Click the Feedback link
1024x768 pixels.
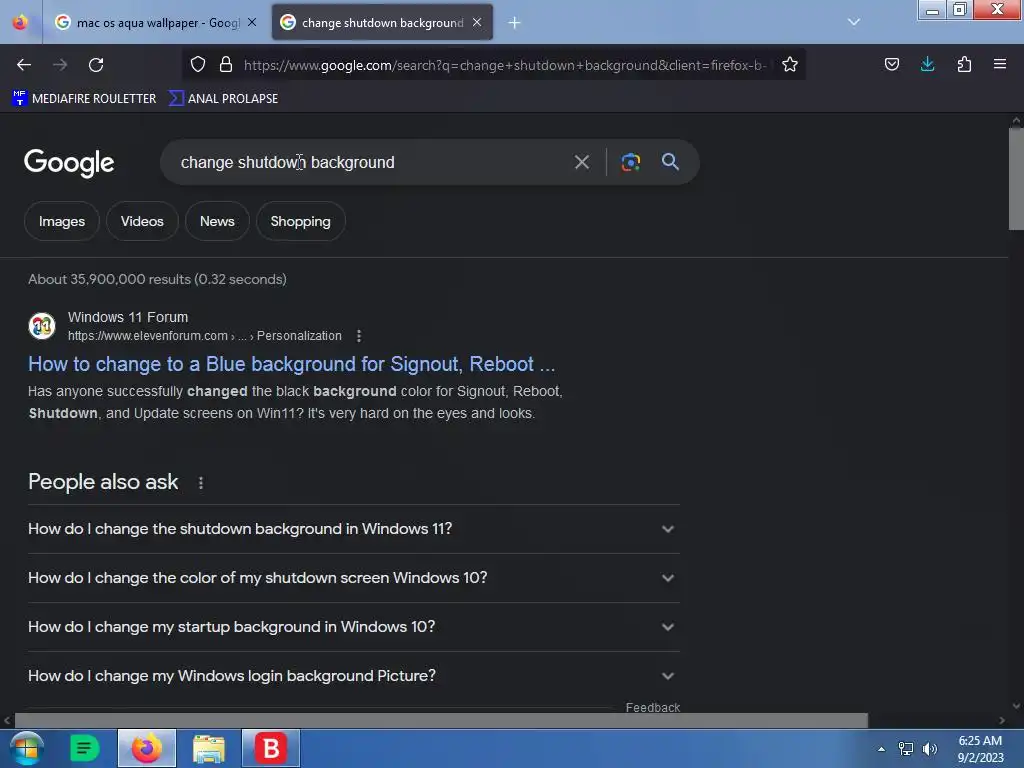(652, 707)
